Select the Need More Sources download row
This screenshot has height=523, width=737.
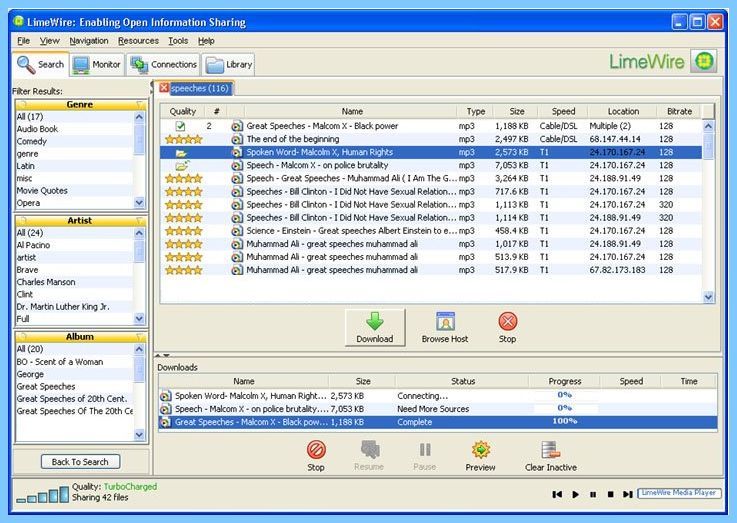[x=438, y=409]
